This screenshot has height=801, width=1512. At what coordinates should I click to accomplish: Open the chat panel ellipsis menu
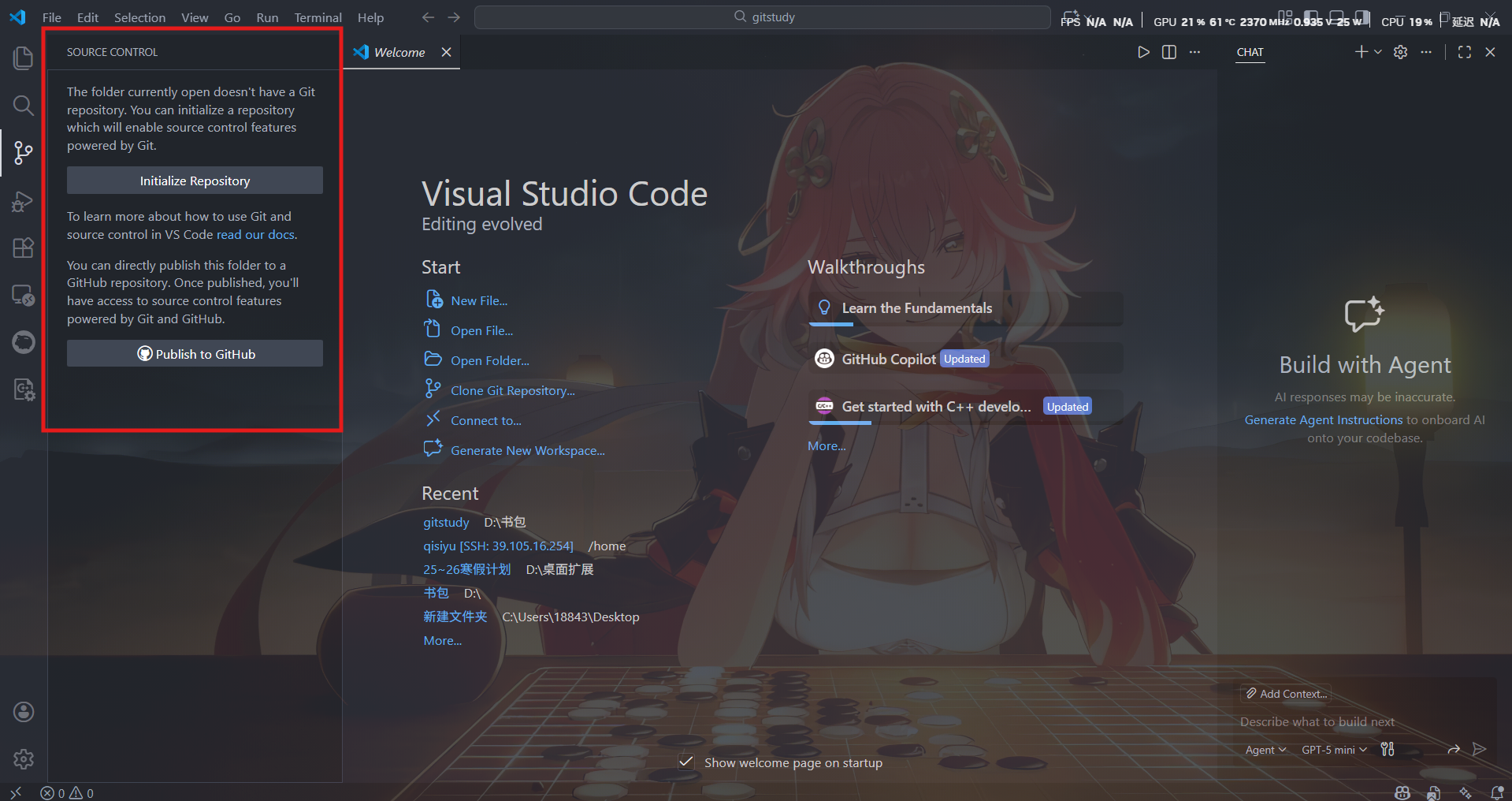click(1426, 52)
